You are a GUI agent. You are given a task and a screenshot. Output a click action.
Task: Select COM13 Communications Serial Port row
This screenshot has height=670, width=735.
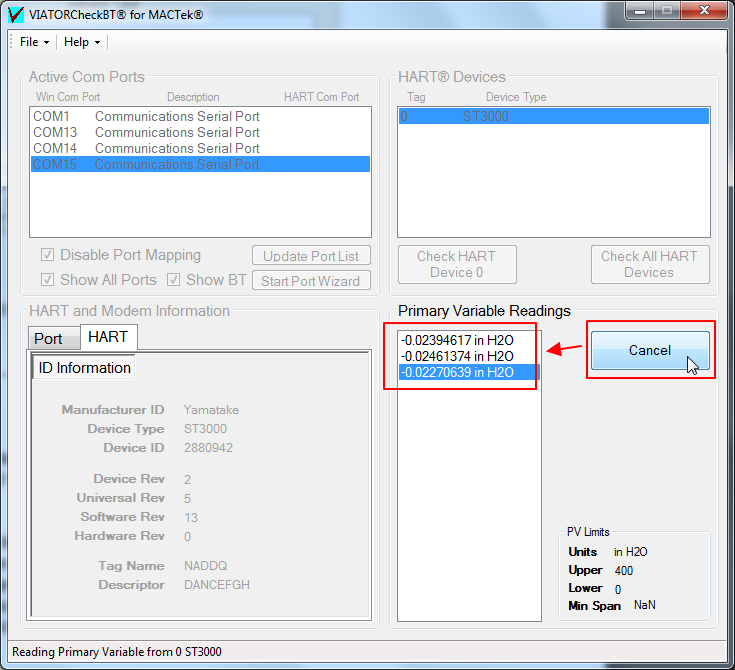coord(200,132)
